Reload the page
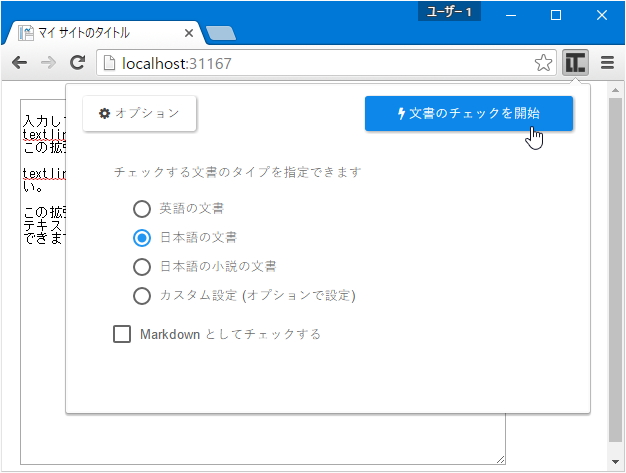The height and width of the screenshot is (473, 626). (x=77, y=63)
